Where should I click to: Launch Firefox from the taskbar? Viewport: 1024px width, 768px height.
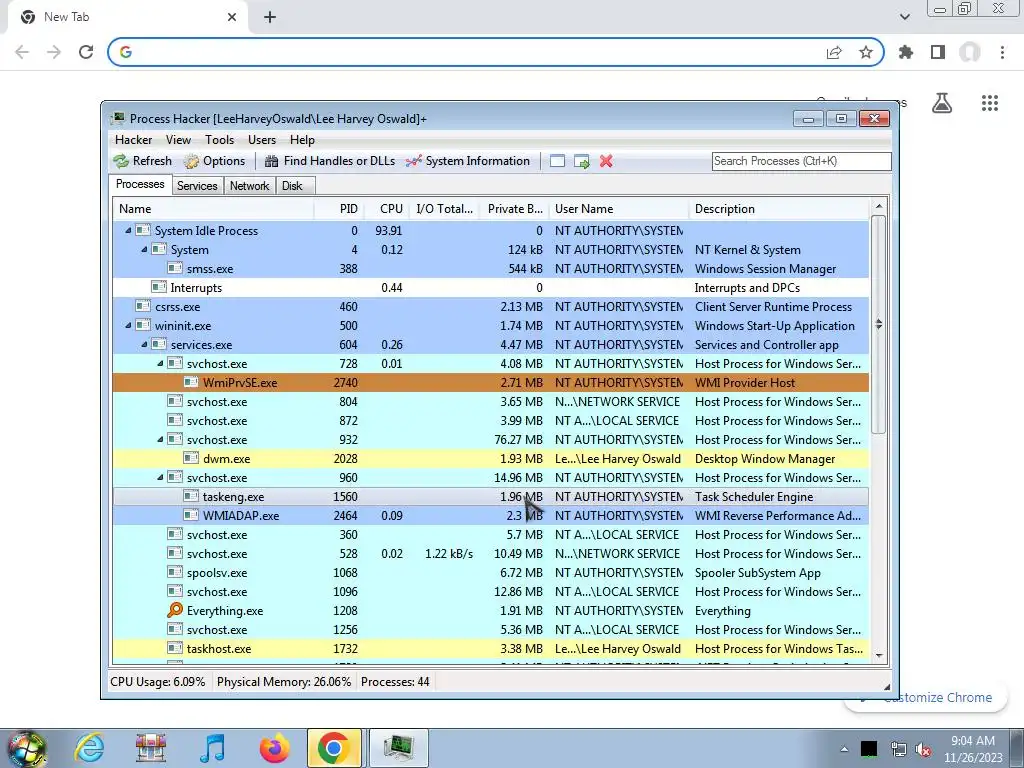[275, 748]
